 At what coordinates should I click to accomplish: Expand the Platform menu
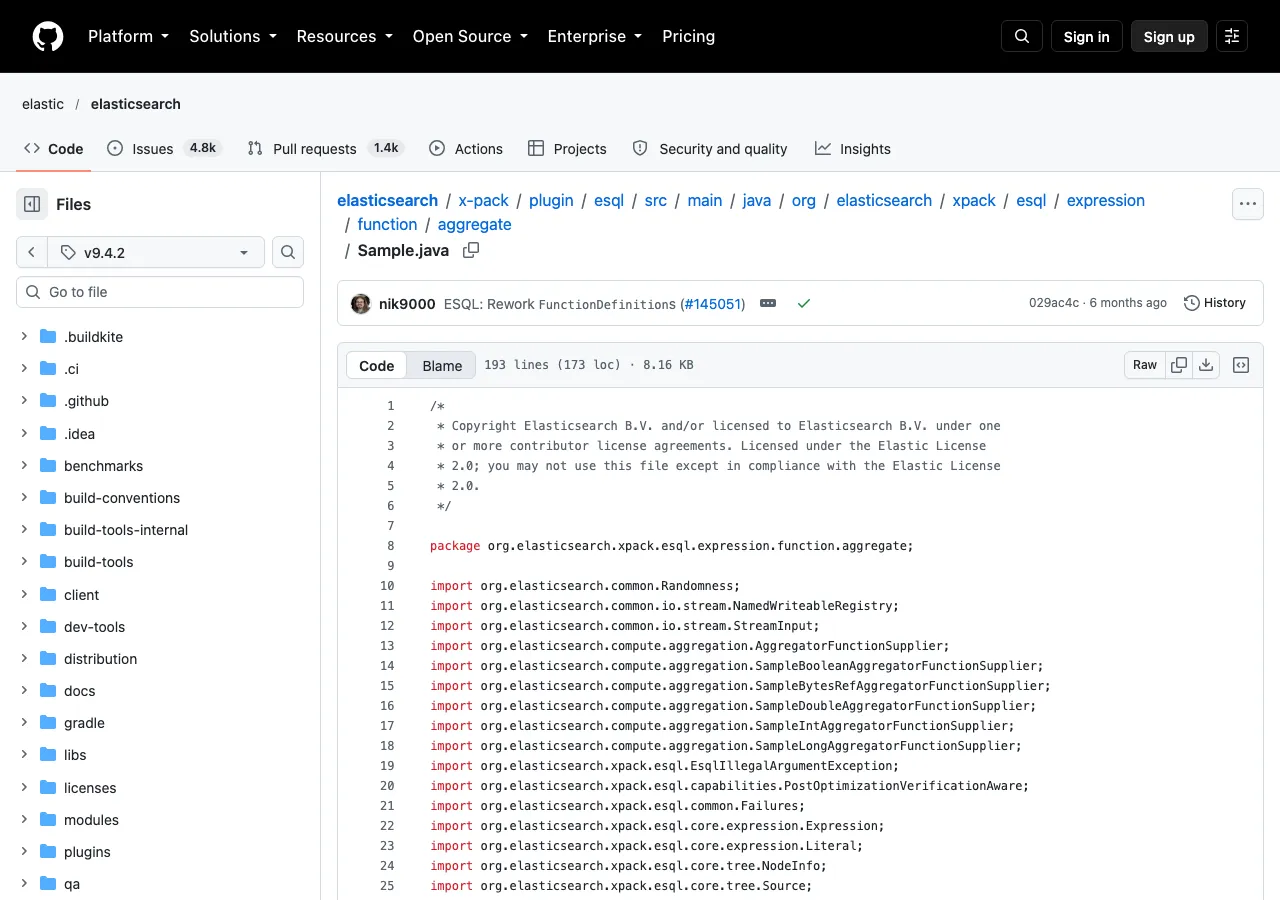[x=129, y=36]
